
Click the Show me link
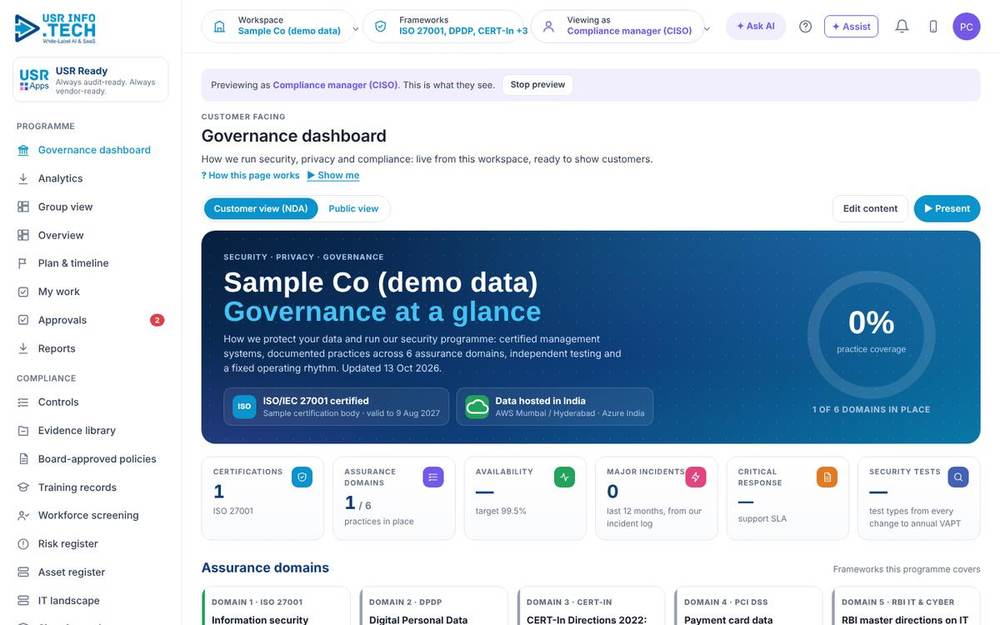(x=334, y=175)
